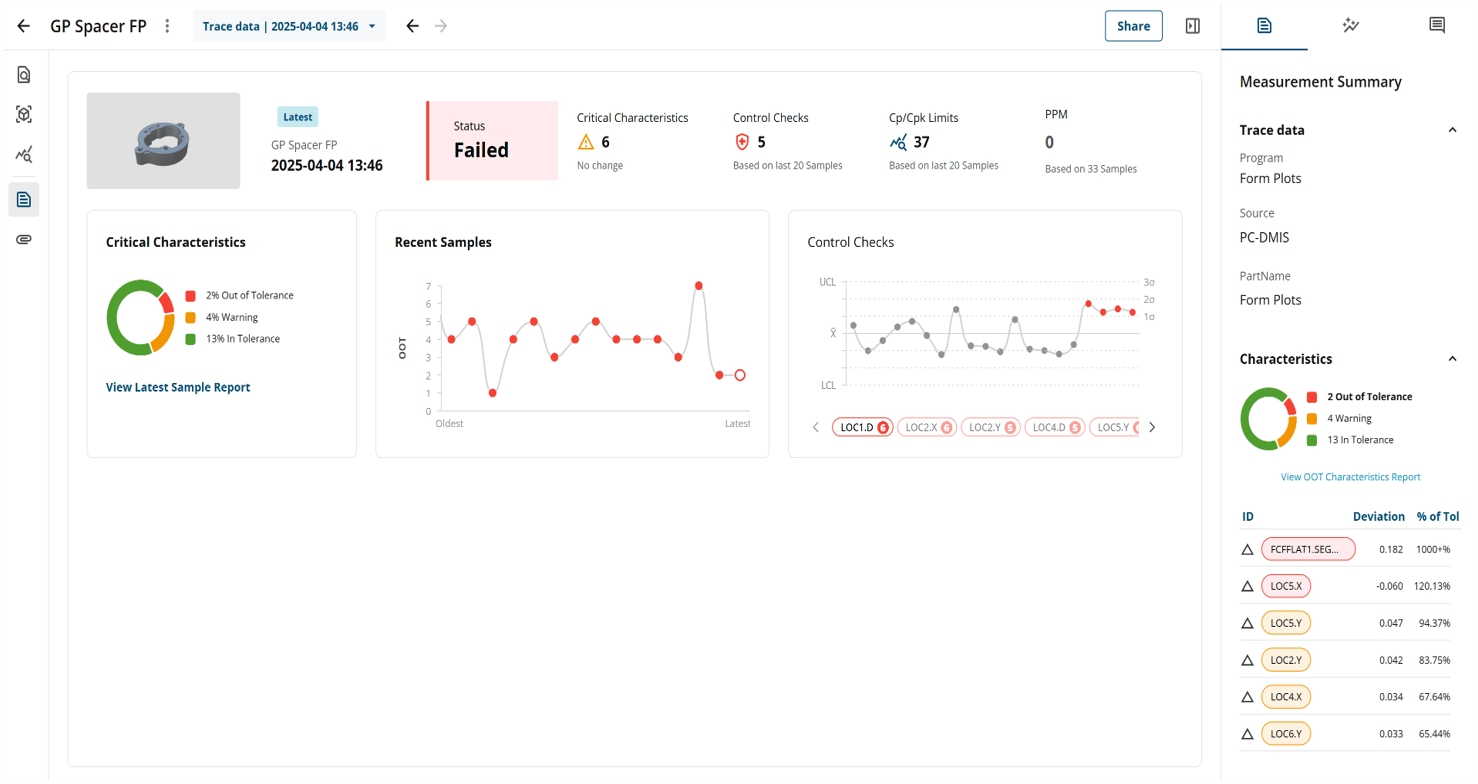1478x784 pixels.
Task: Open the LOC4.X characteristic chip
Action: click(x=1286, y=697)
